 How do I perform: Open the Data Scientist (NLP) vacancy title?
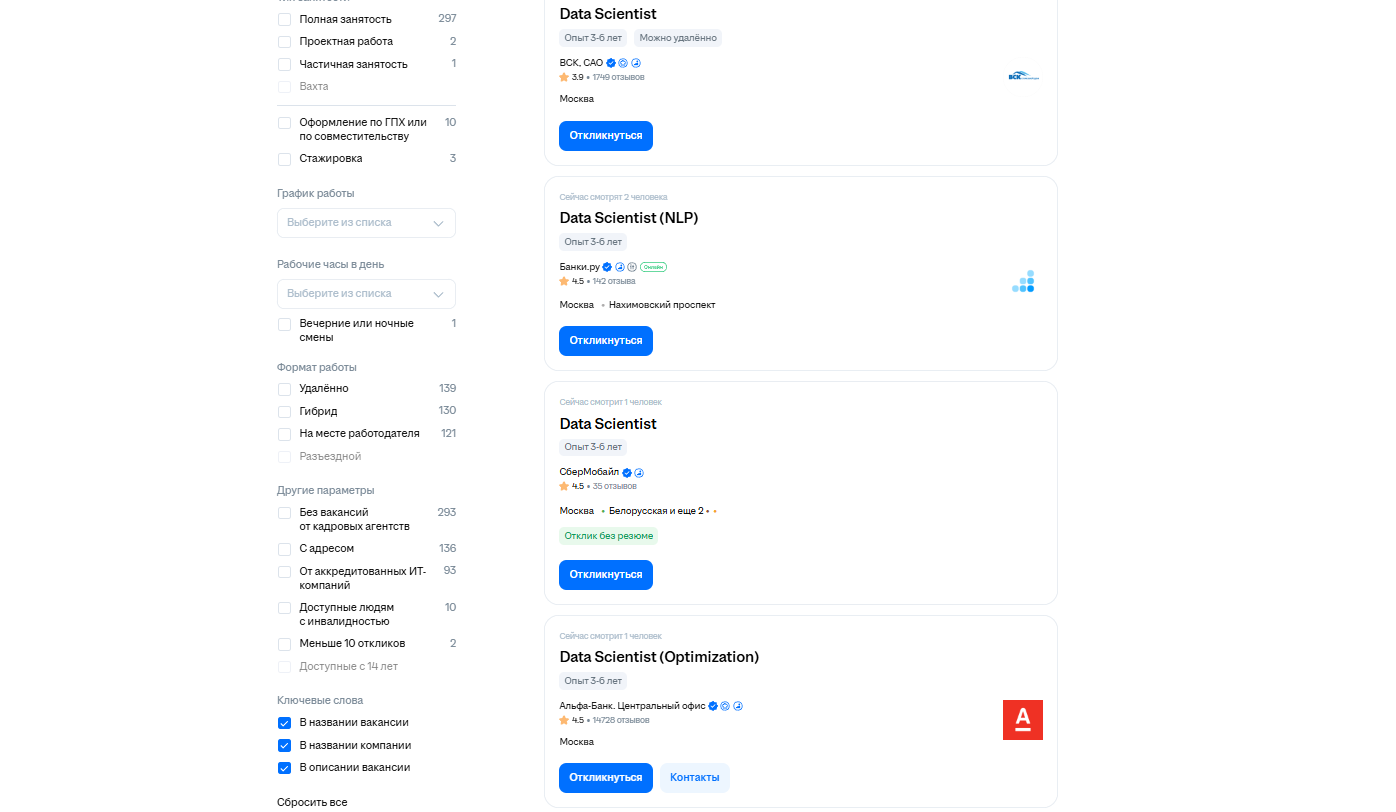point(628,218)
